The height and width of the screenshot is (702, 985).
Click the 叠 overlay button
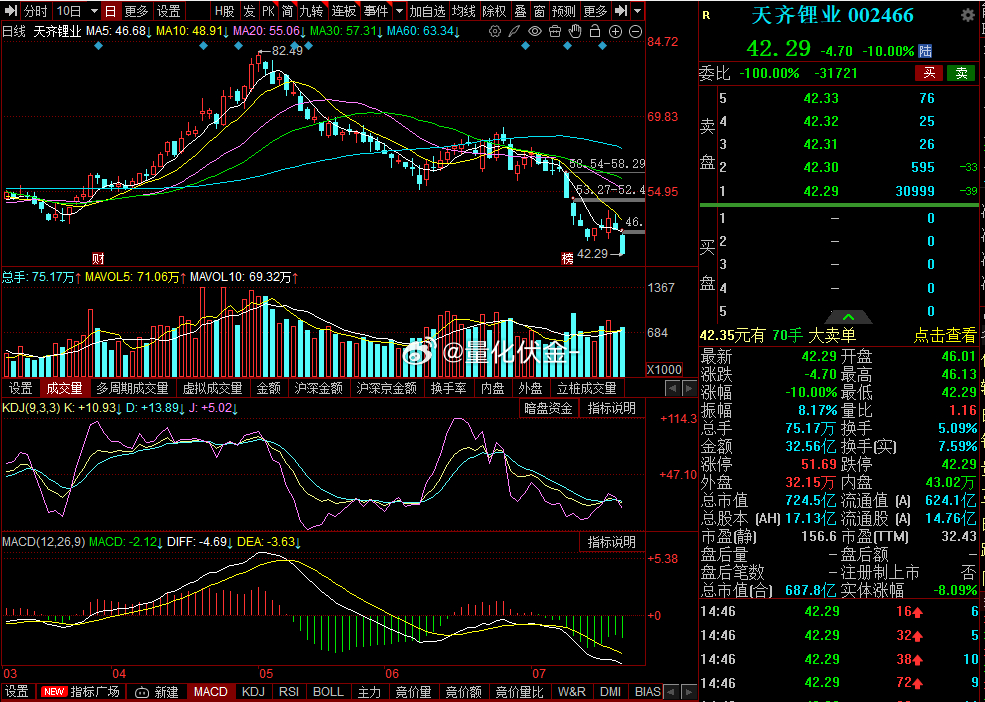(x=520, y=11)
